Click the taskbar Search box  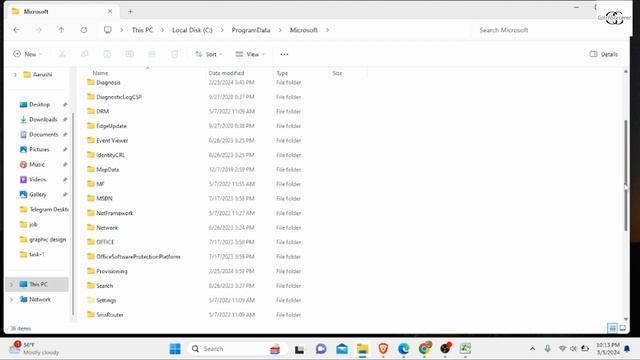238,349
